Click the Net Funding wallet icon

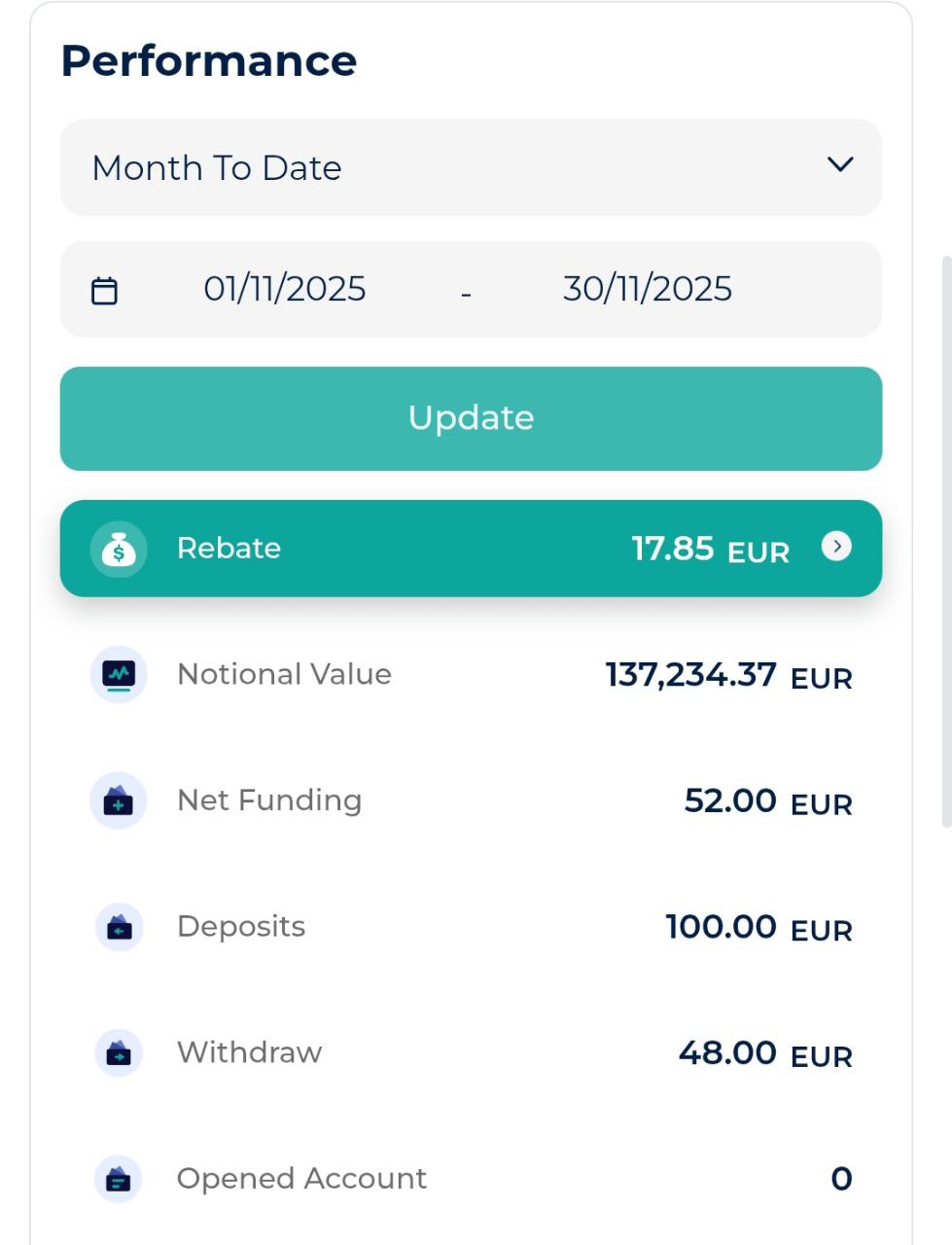pos(119,800)
